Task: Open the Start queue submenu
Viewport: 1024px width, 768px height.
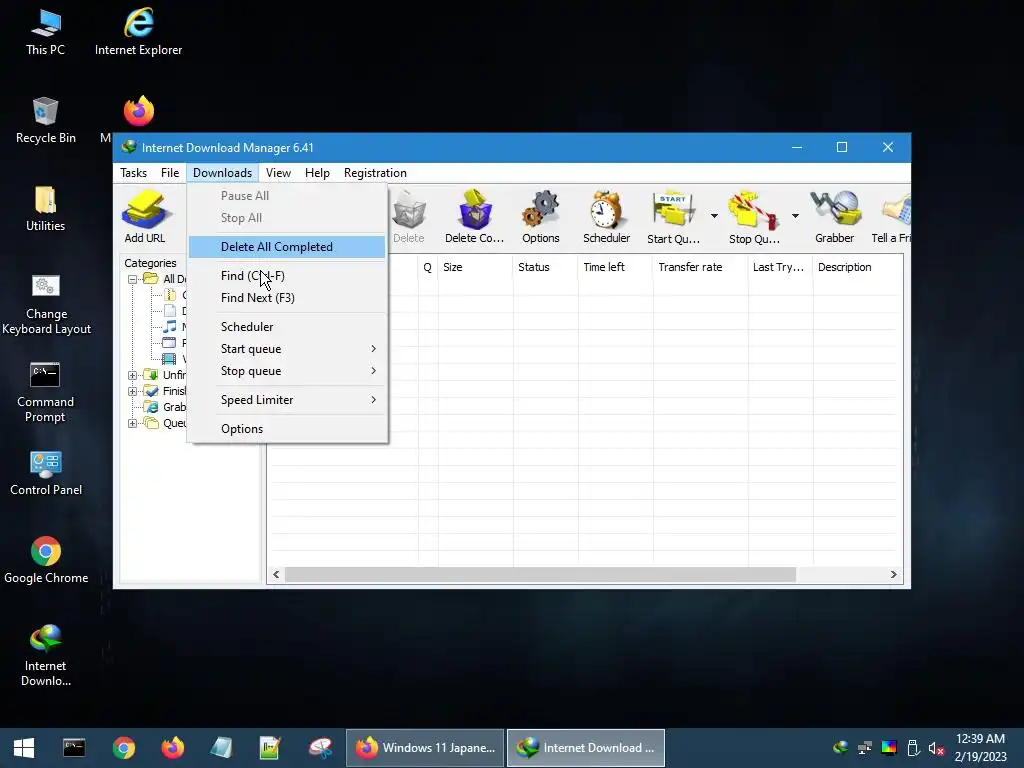Action: click(287, 349)
